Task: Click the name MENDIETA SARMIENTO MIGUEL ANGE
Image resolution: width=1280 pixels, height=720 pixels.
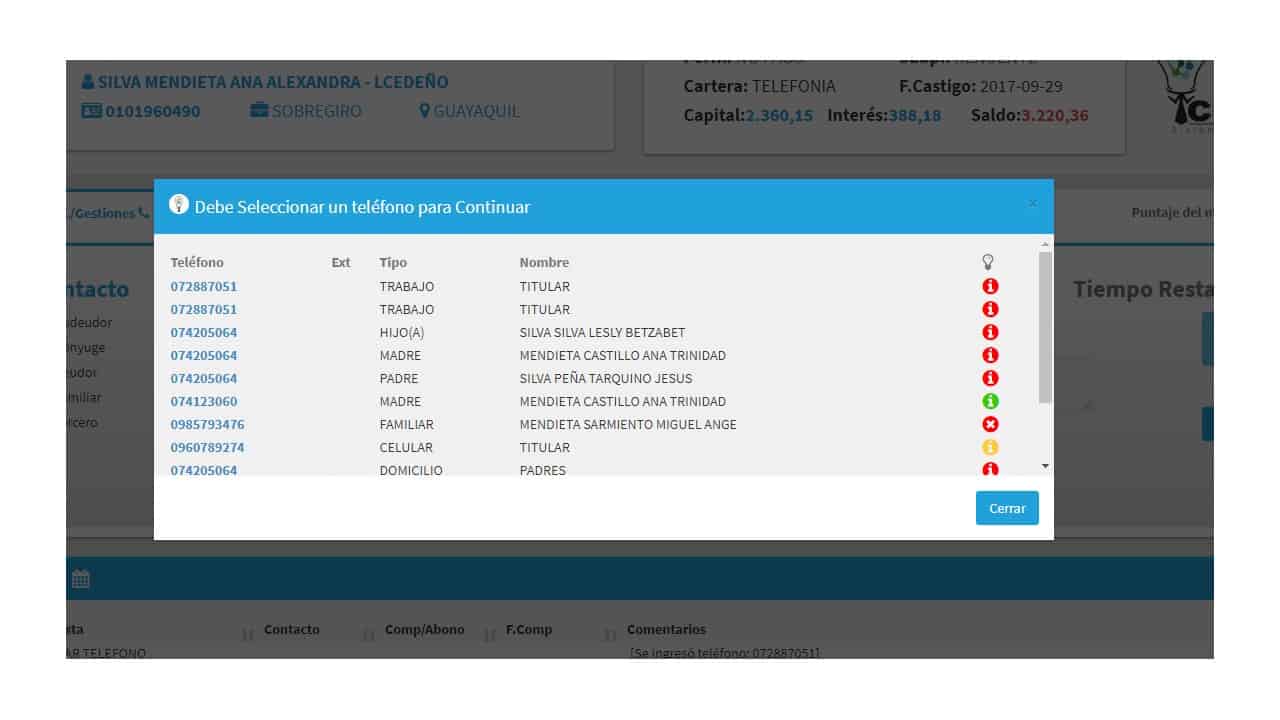Action: click(628, 424)
